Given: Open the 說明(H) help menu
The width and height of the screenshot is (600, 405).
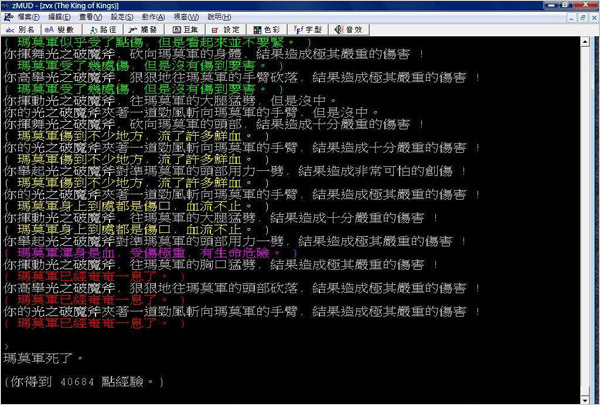Looking at the screenshot, I should 219,17.
